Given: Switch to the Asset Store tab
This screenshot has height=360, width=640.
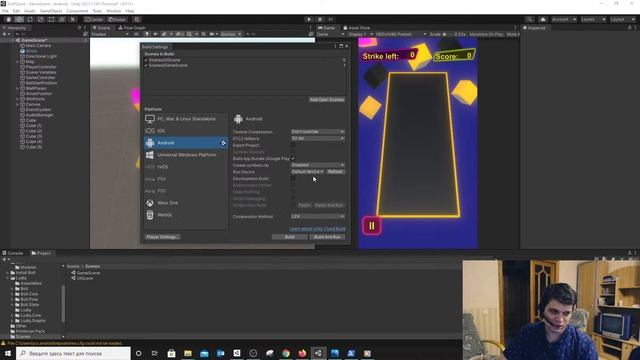Looking at the screenshot, I should [x=356, y=28].
